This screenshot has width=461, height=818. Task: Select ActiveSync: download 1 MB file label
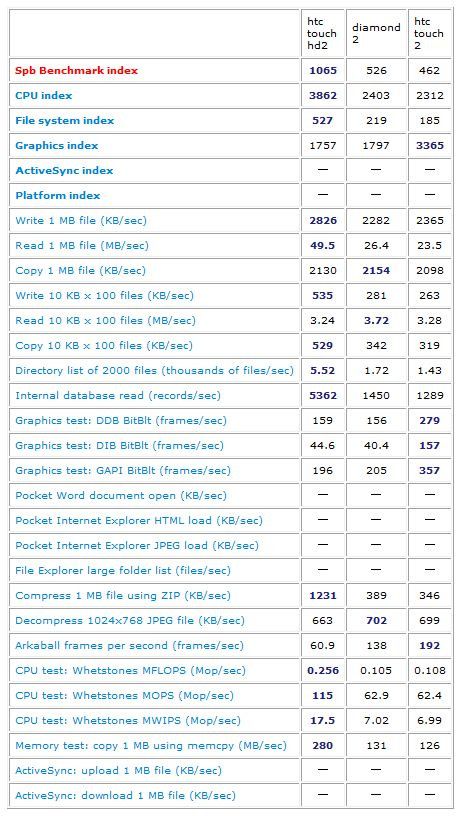[125, 796]
